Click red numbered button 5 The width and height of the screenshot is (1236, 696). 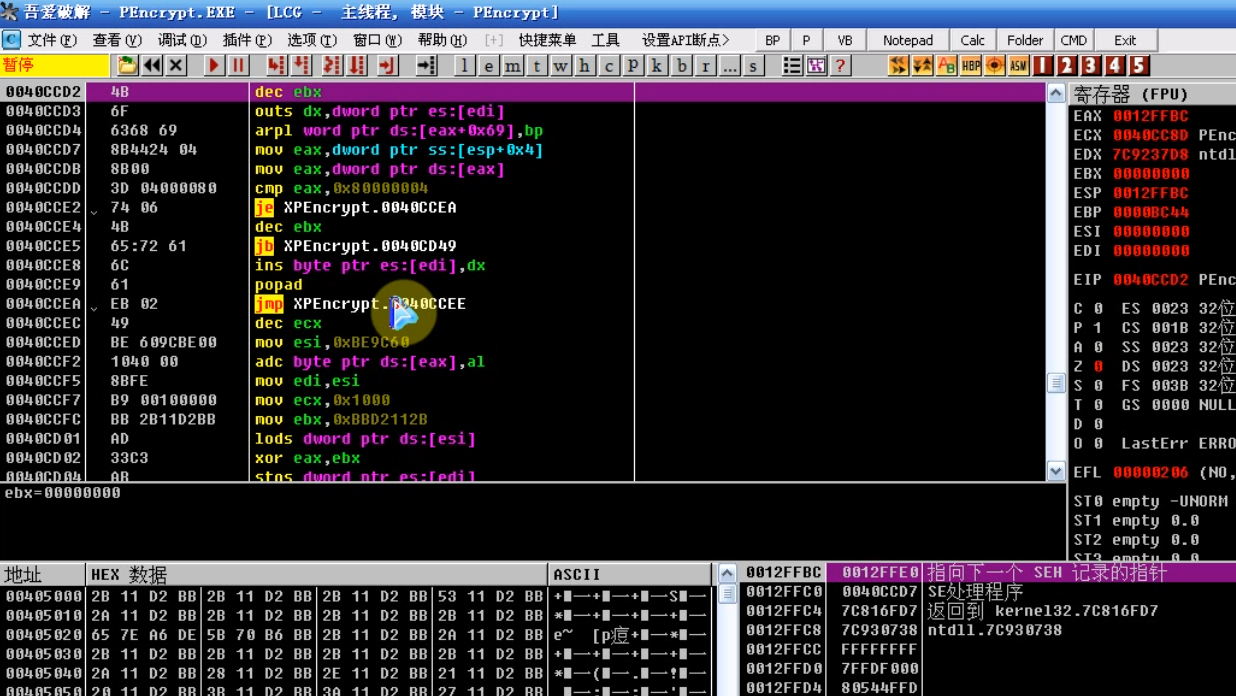1139,65
